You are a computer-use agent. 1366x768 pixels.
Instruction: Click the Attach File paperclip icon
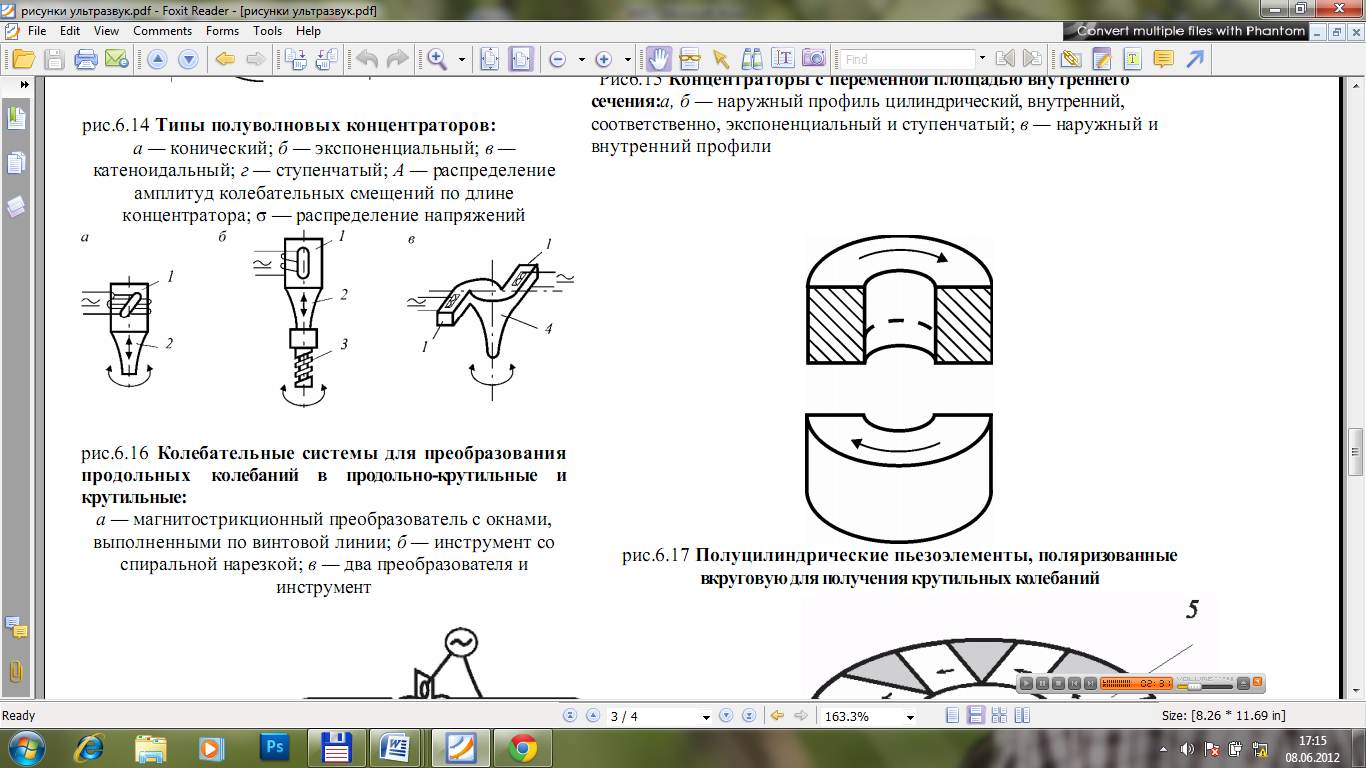click(x=1072, y=59)
